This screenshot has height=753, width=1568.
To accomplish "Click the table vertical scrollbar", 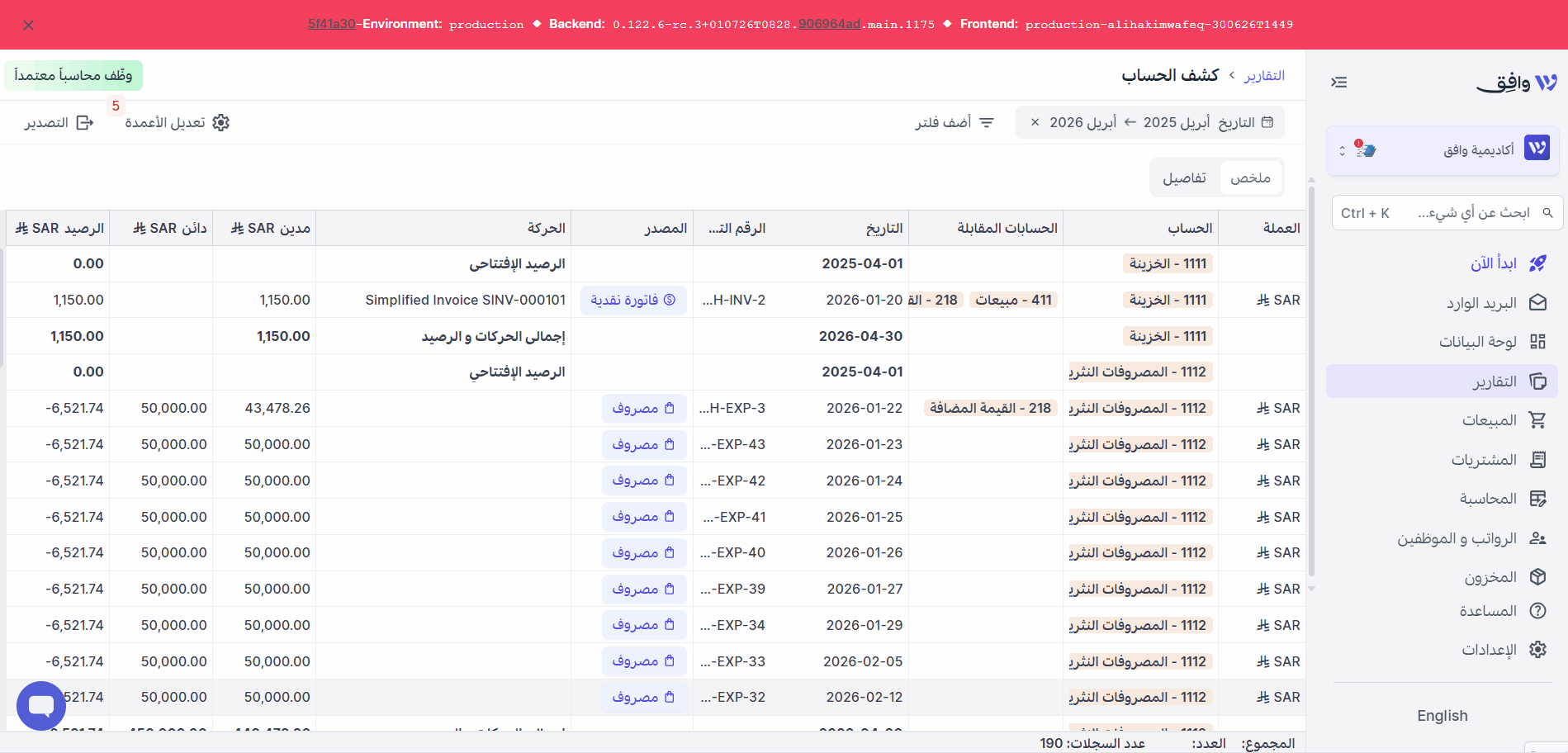I will click(1311, 380).
